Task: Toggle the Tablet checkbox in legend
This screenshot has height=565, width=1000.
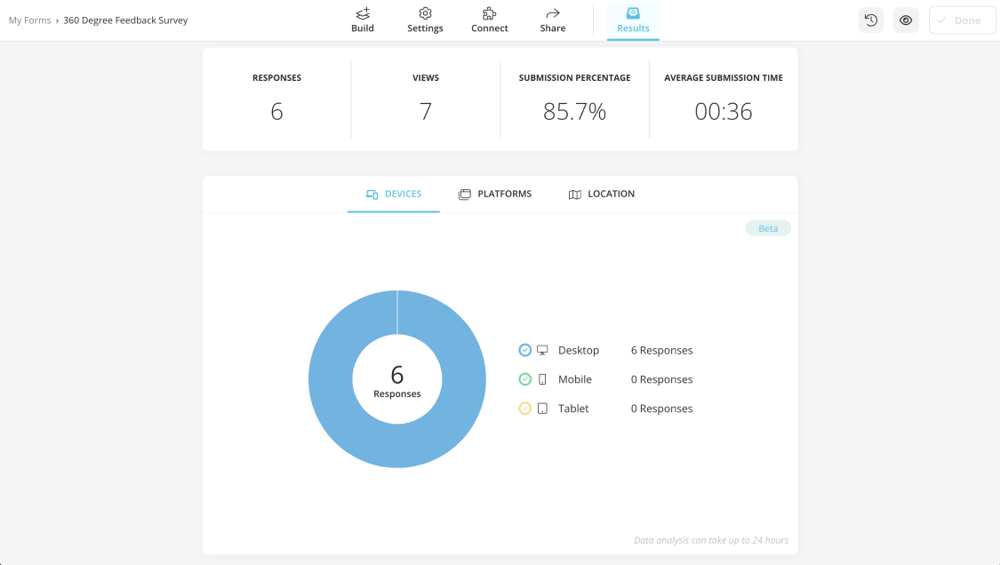Action: coord(525,408)
